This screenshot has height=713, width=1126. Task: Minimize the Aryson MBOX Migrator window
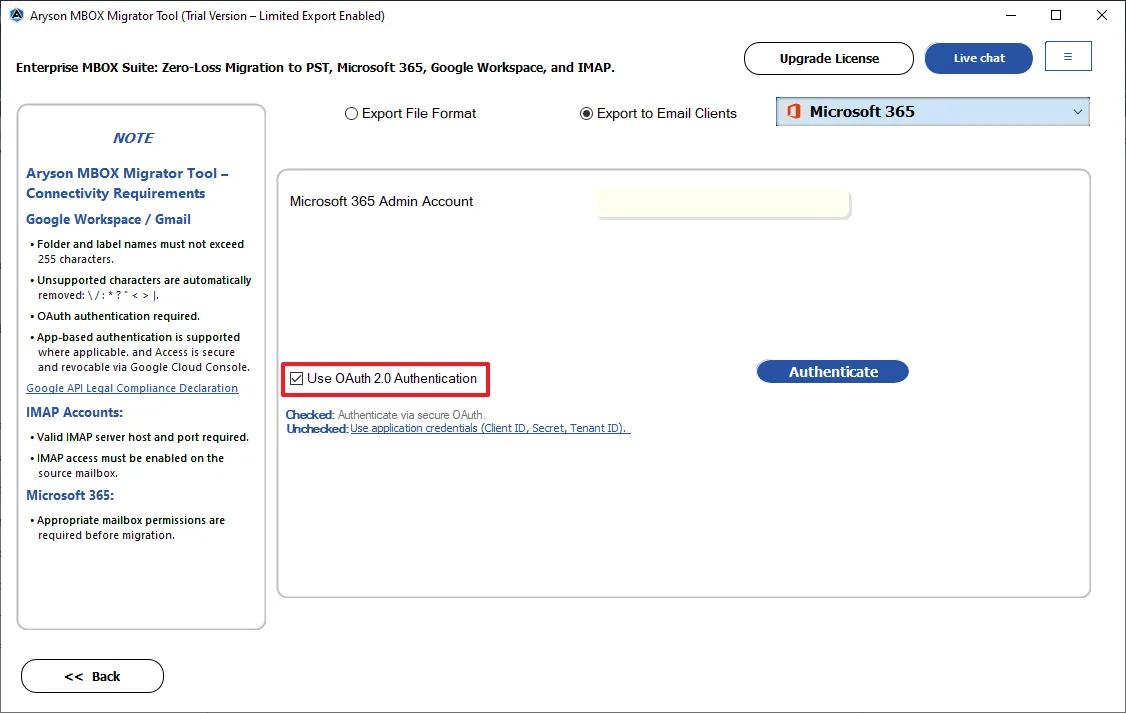pos(1011,15)
